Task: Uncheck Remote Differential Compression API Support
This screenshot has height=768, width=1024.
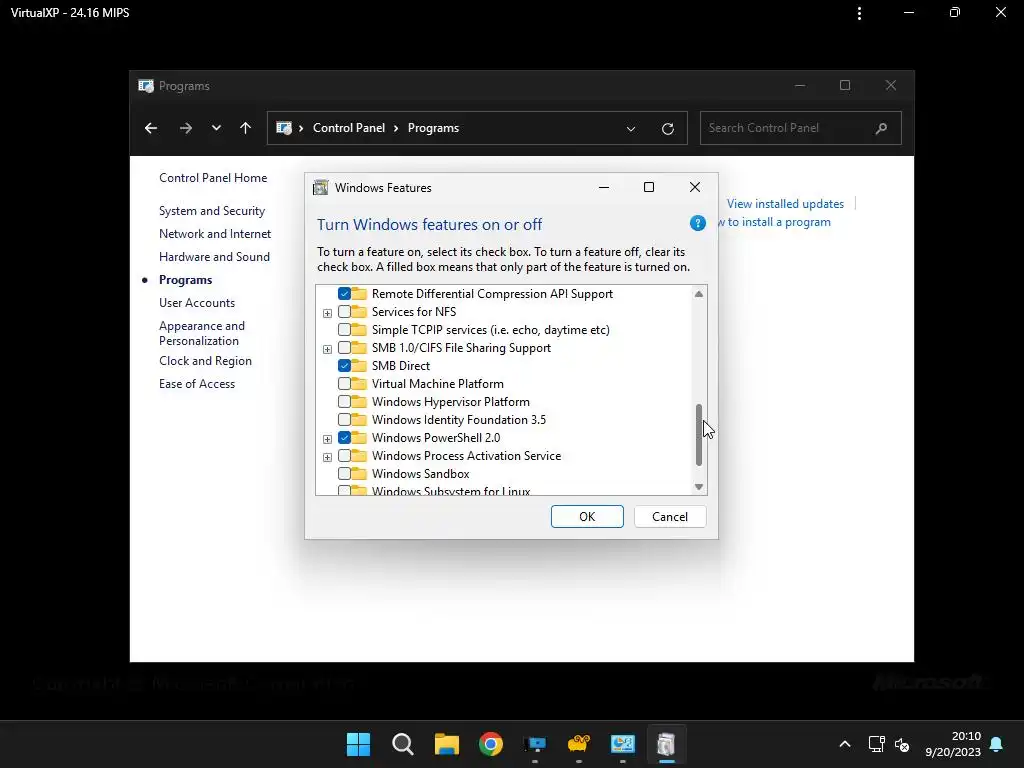Action: pos(344,294)
